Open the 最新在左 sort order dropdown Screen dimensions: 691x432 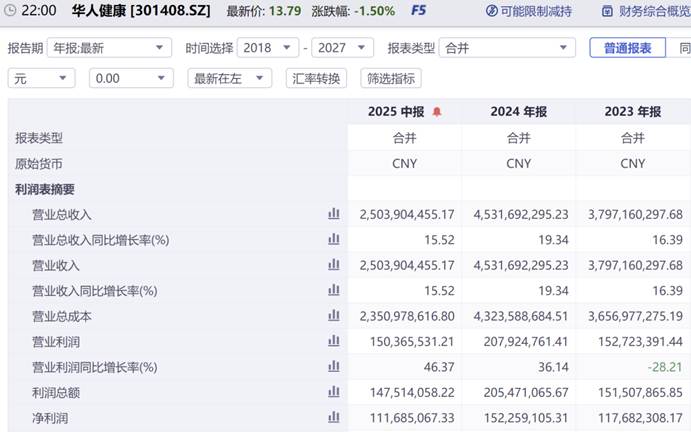(x=228, y=78)
